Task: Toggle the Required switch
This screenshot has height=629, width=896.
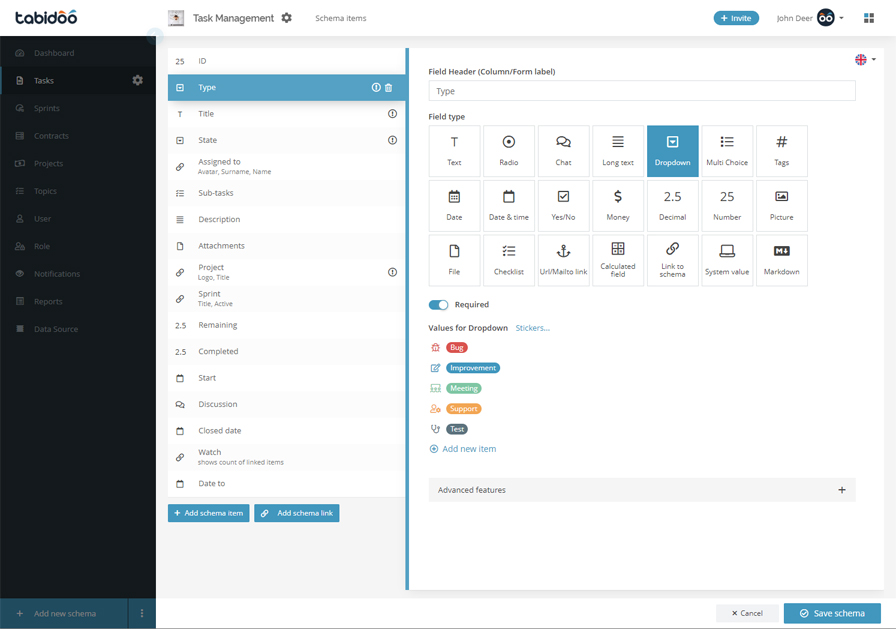Action: click(x=438, y=305)
